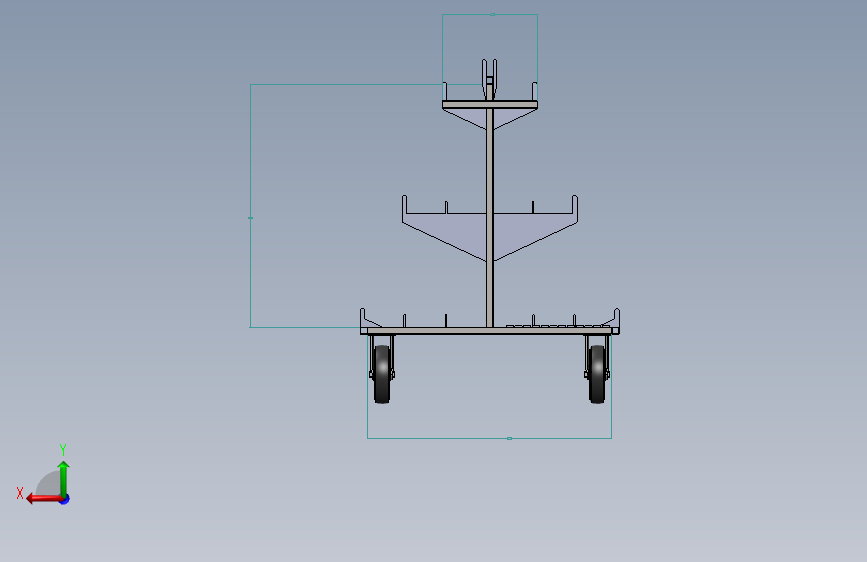Select the fork bracket at the top of the post
Viewport: 867px width, 562px height.
point(489,79)
